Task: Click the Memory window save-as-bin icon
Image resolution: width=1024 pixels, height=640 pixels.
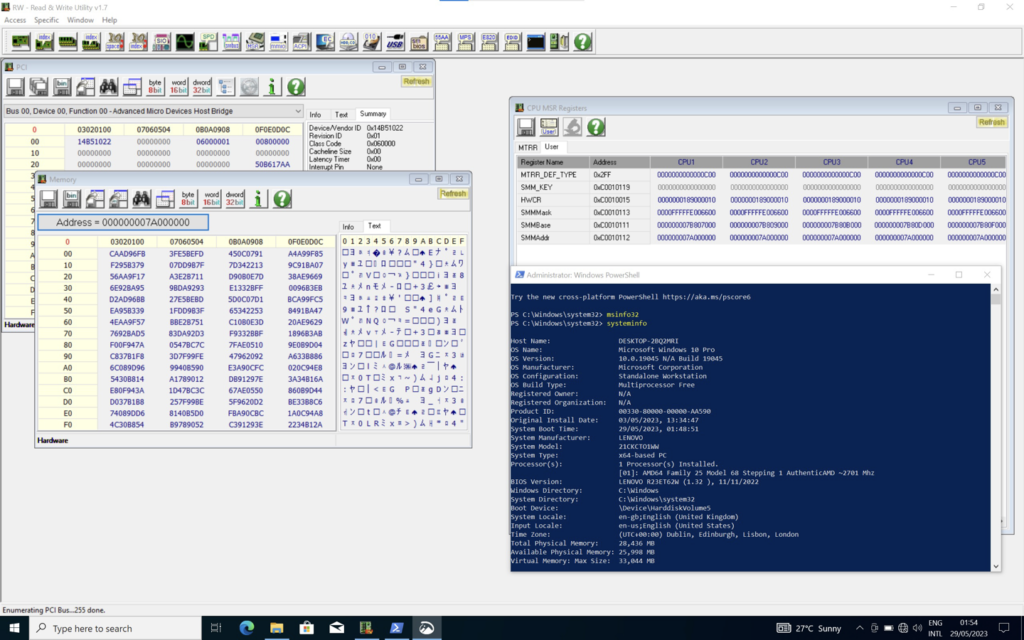Action: pos(72,199)
